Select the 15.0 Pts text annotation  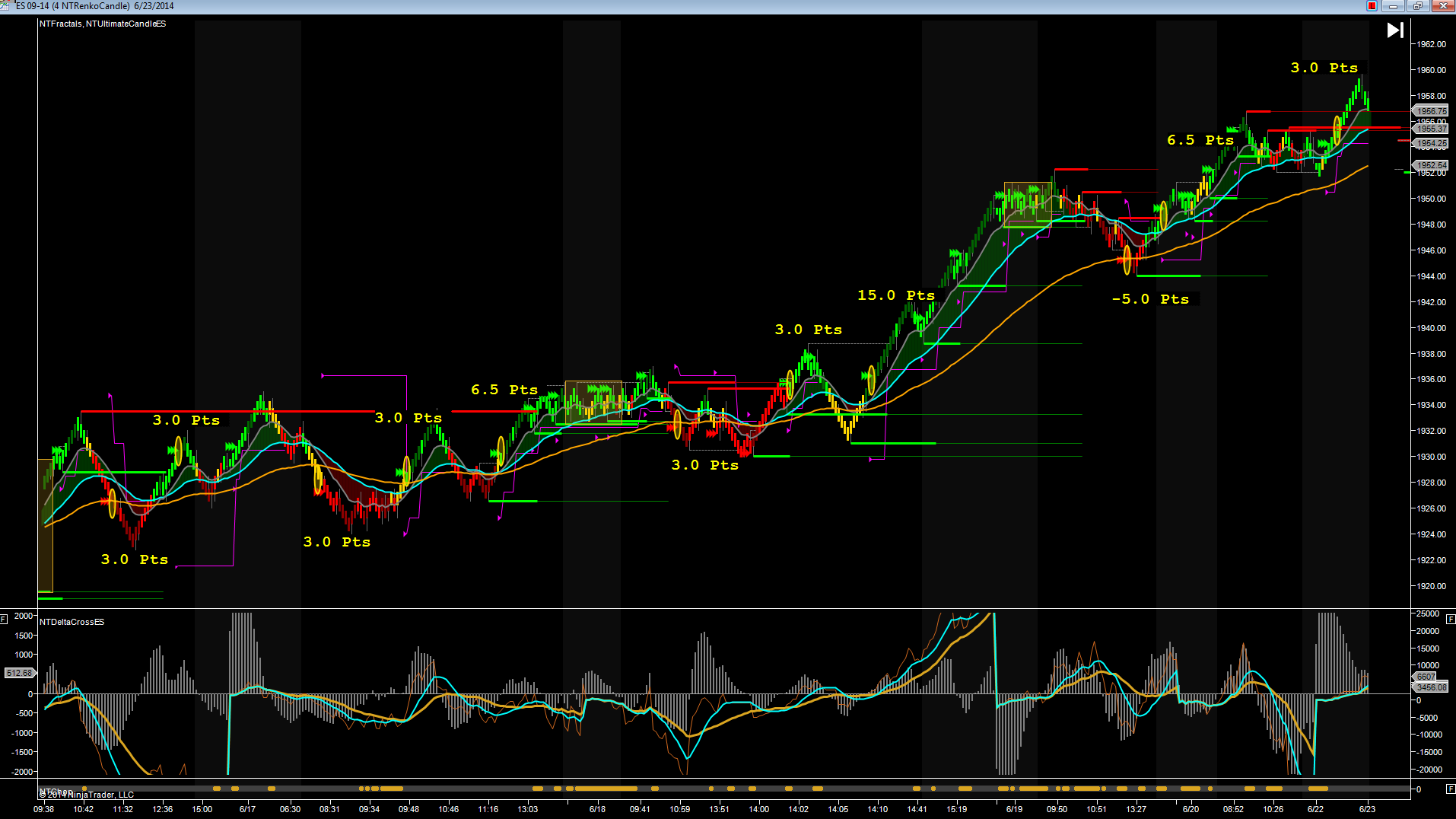tap(895, 295)
